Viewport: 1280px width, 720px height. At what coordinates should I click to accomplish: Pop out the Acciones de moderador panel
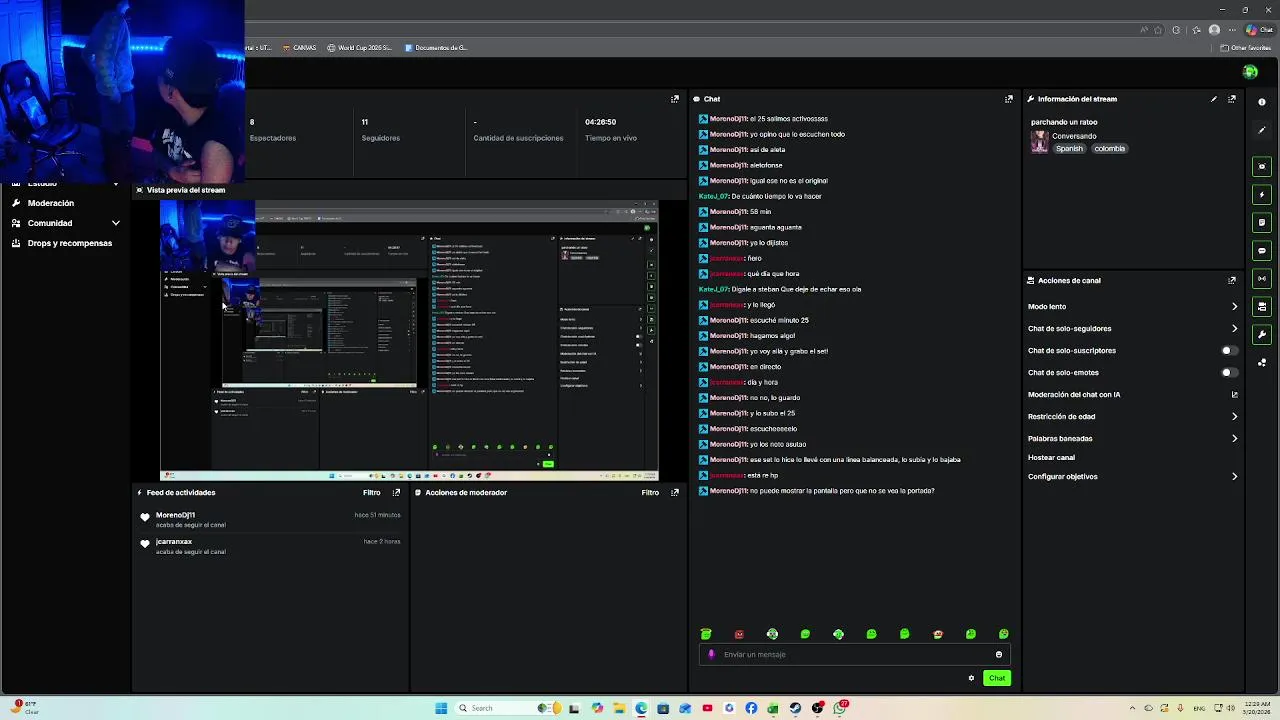(675, 492)
